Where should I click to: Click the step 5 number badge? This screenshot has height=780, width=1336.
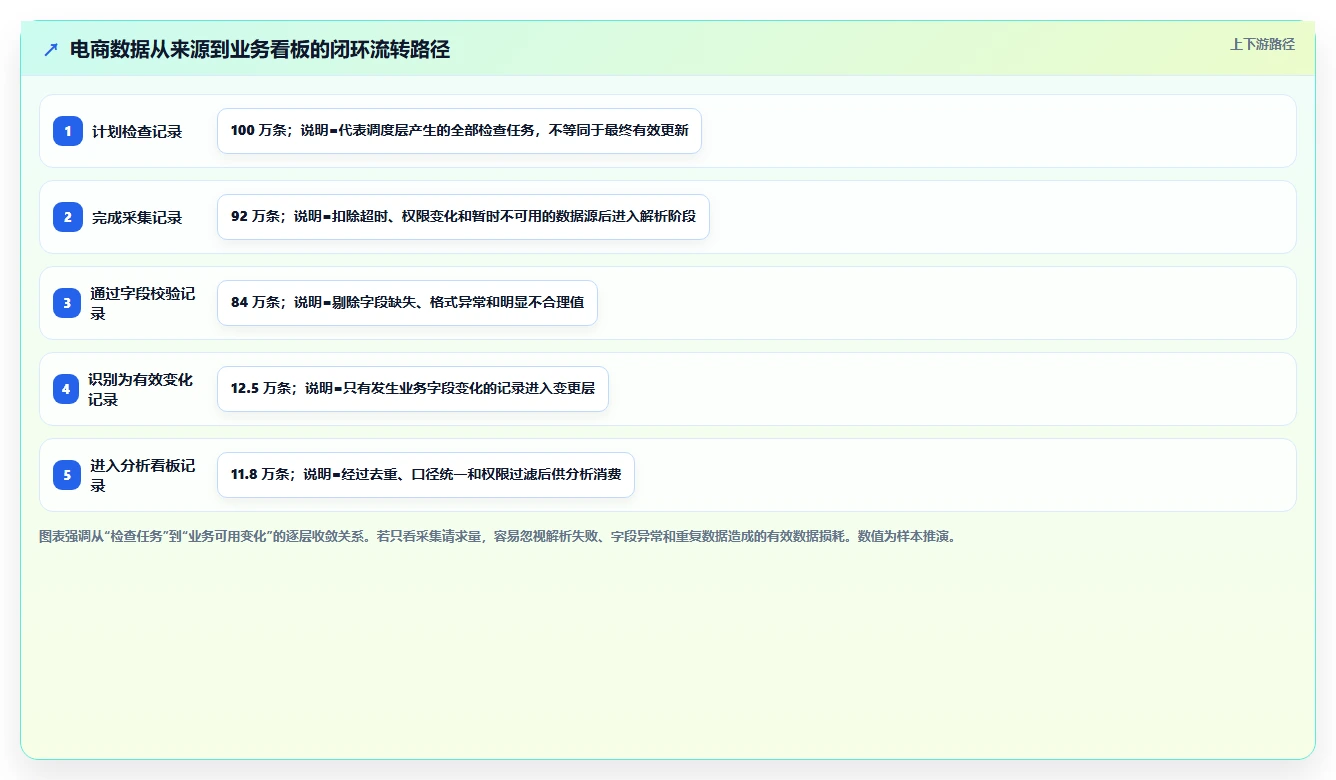pyautogui.click(x=68, y=475)
